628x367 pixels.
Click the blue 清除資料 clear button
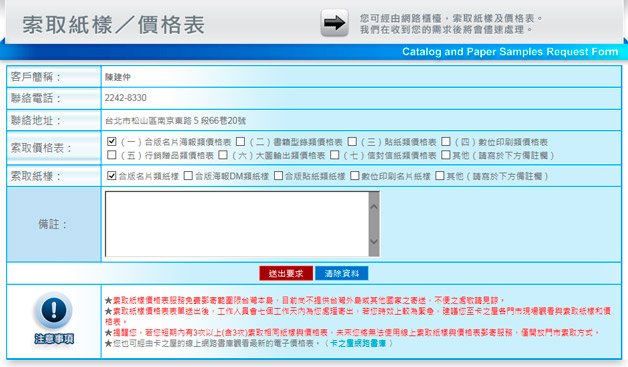tap(342, 273)
